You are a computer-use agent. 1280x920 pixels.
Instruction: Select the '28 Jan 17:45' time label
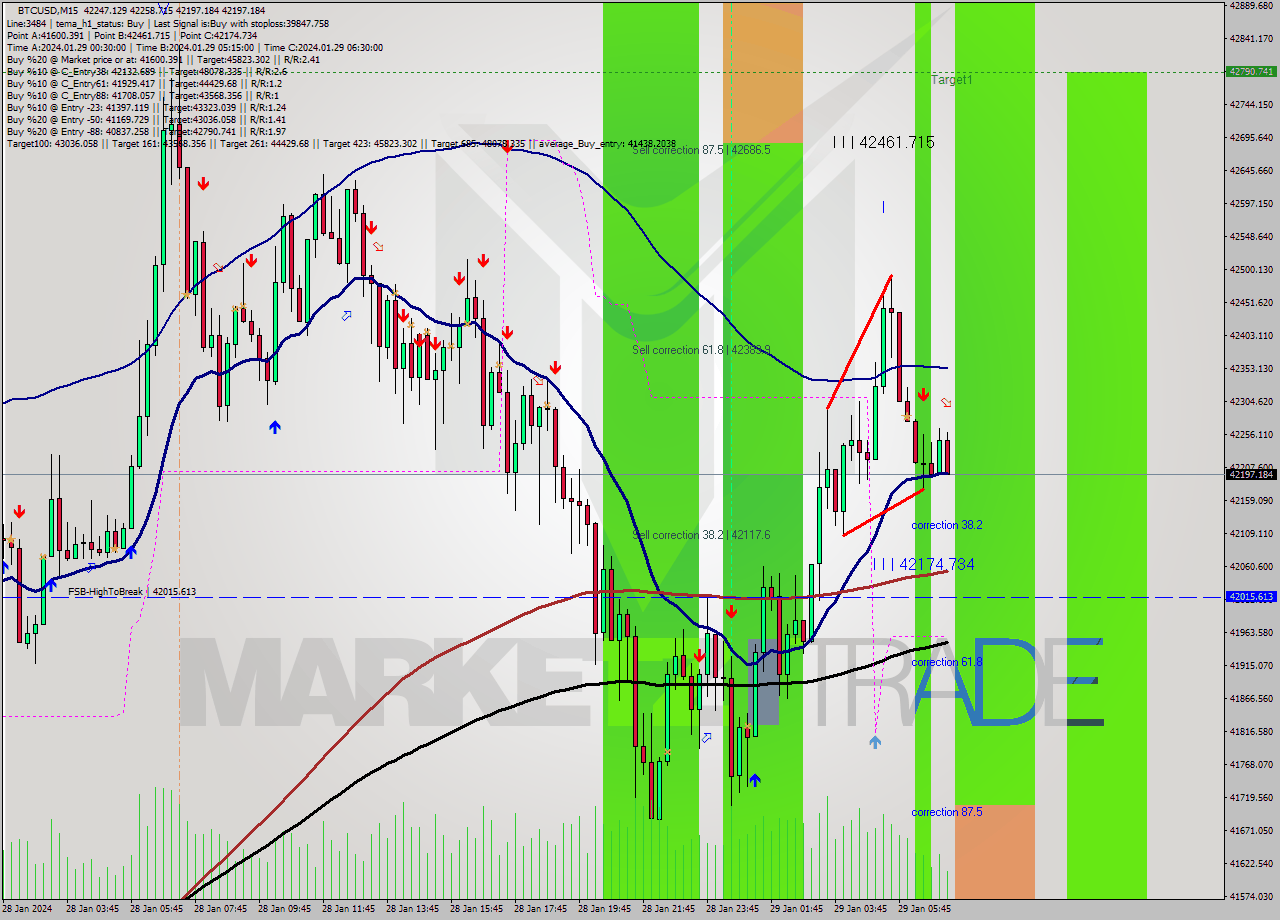[540, 910]
